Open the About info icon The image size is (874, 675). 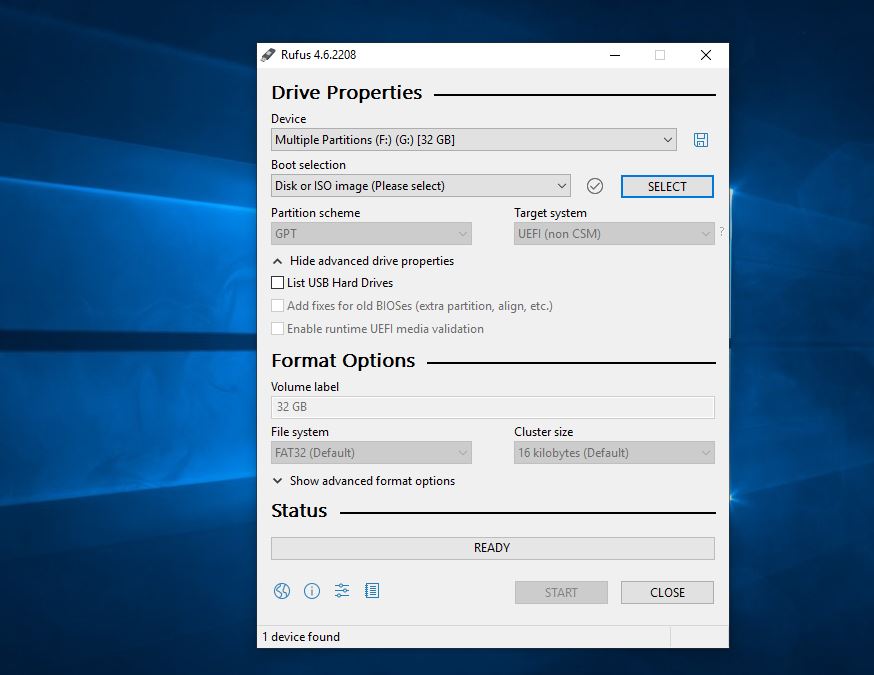pyautogui.click(x=312, y=591)
